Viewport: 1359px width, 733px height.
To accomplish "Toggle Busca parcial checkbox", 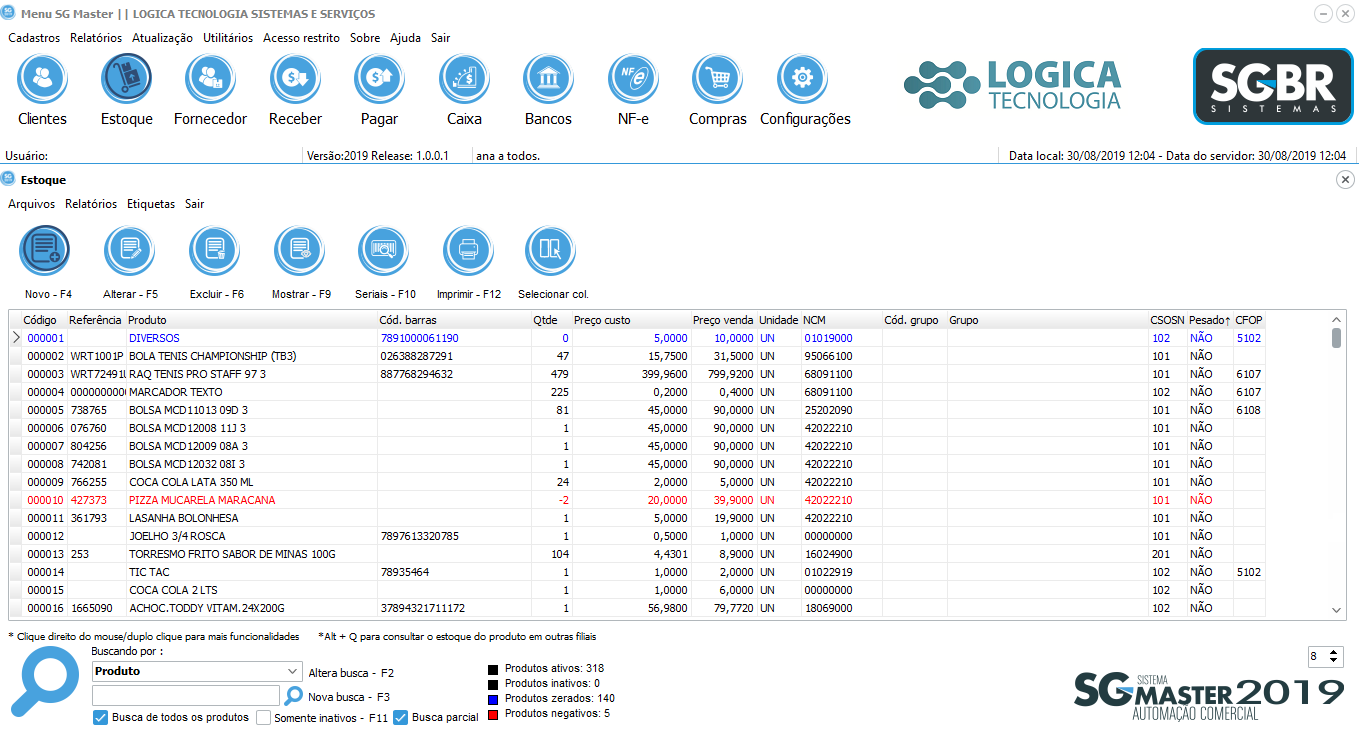I will [x=401, y=717].
